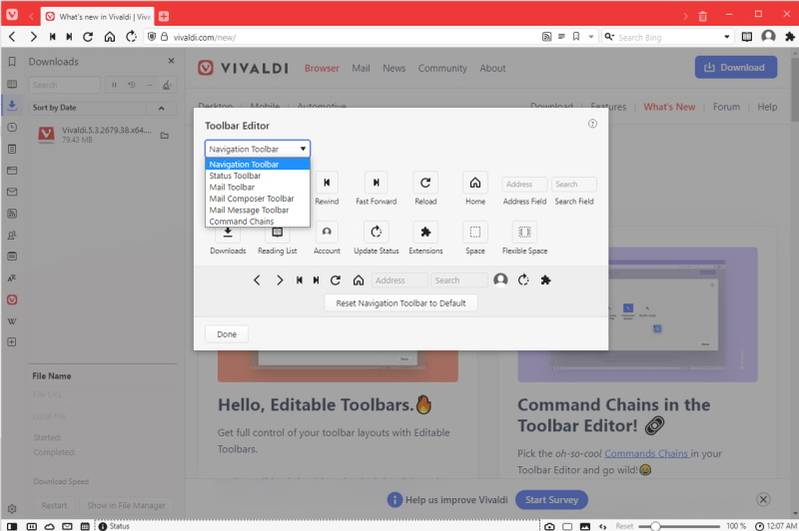Screen dimensions: 799x531
Task: Select Mail Message Toolbar option
Action: pos(257,210)
